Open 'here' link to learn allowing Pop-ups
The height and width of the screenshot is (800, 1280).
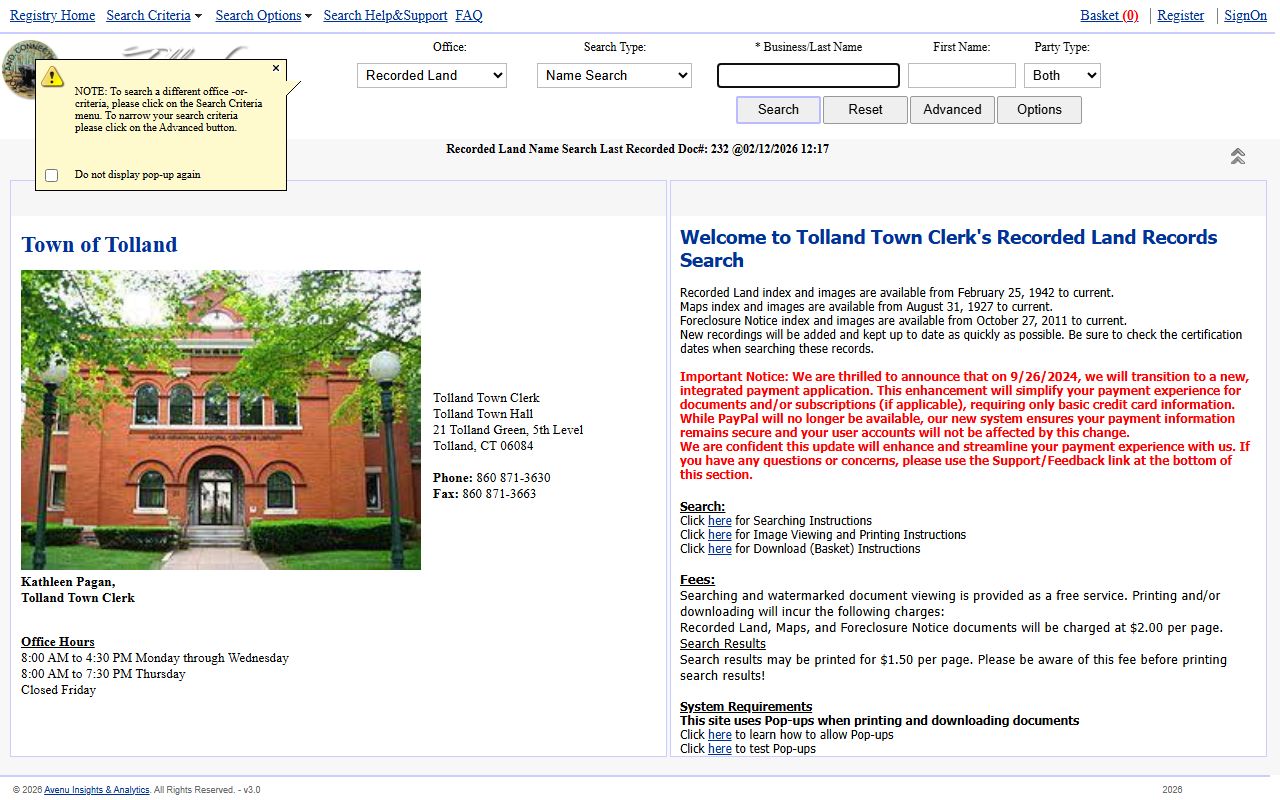pos(720,735)
